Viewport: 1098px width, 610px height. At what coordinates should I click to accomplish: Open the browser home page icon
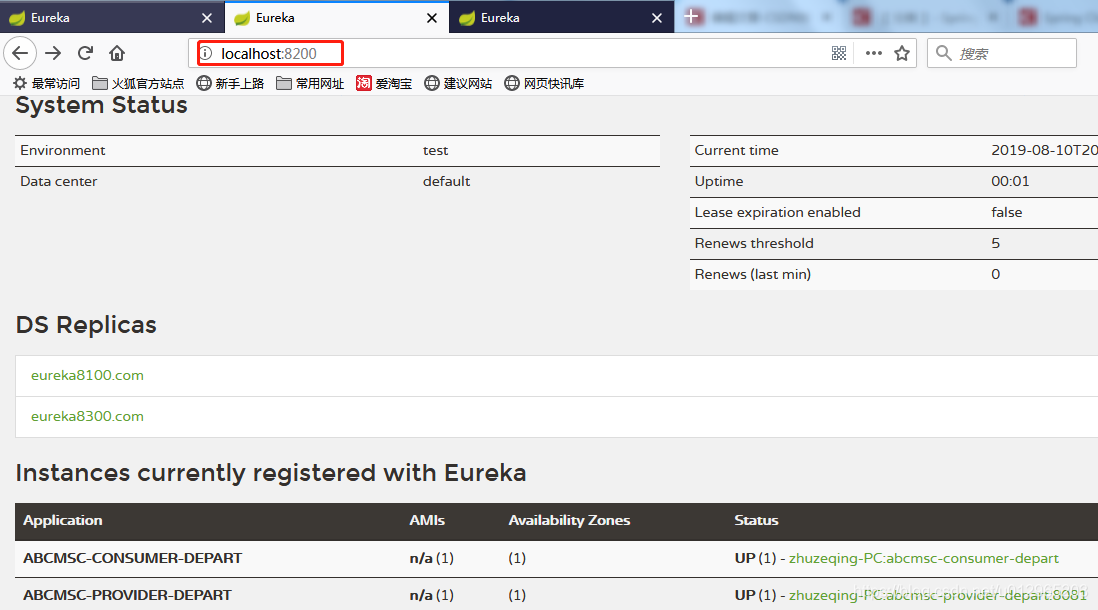pos(117,53)
